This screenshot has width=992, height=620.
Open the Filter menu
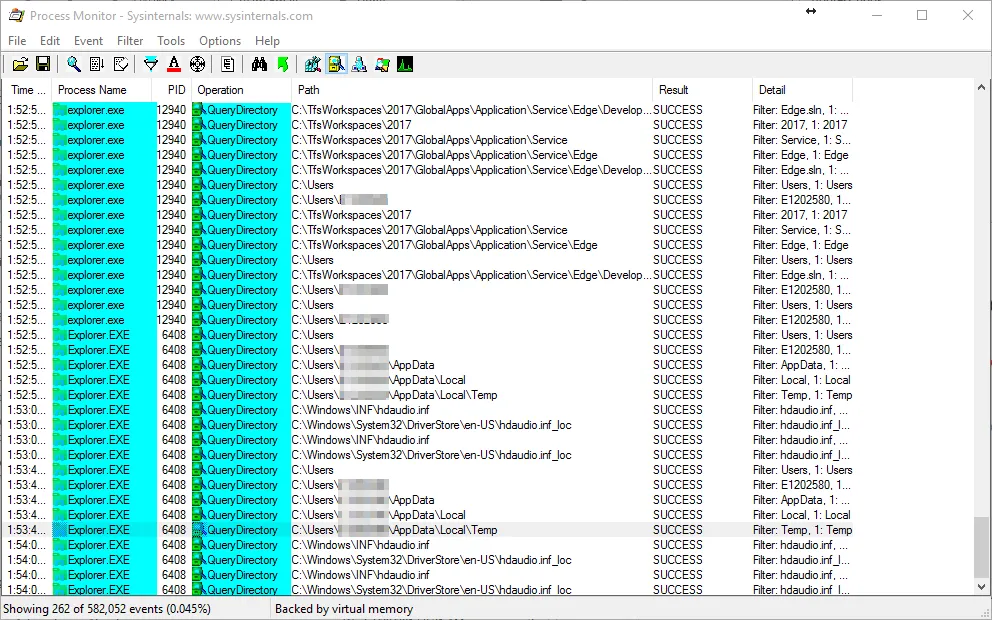click(130, 40)
